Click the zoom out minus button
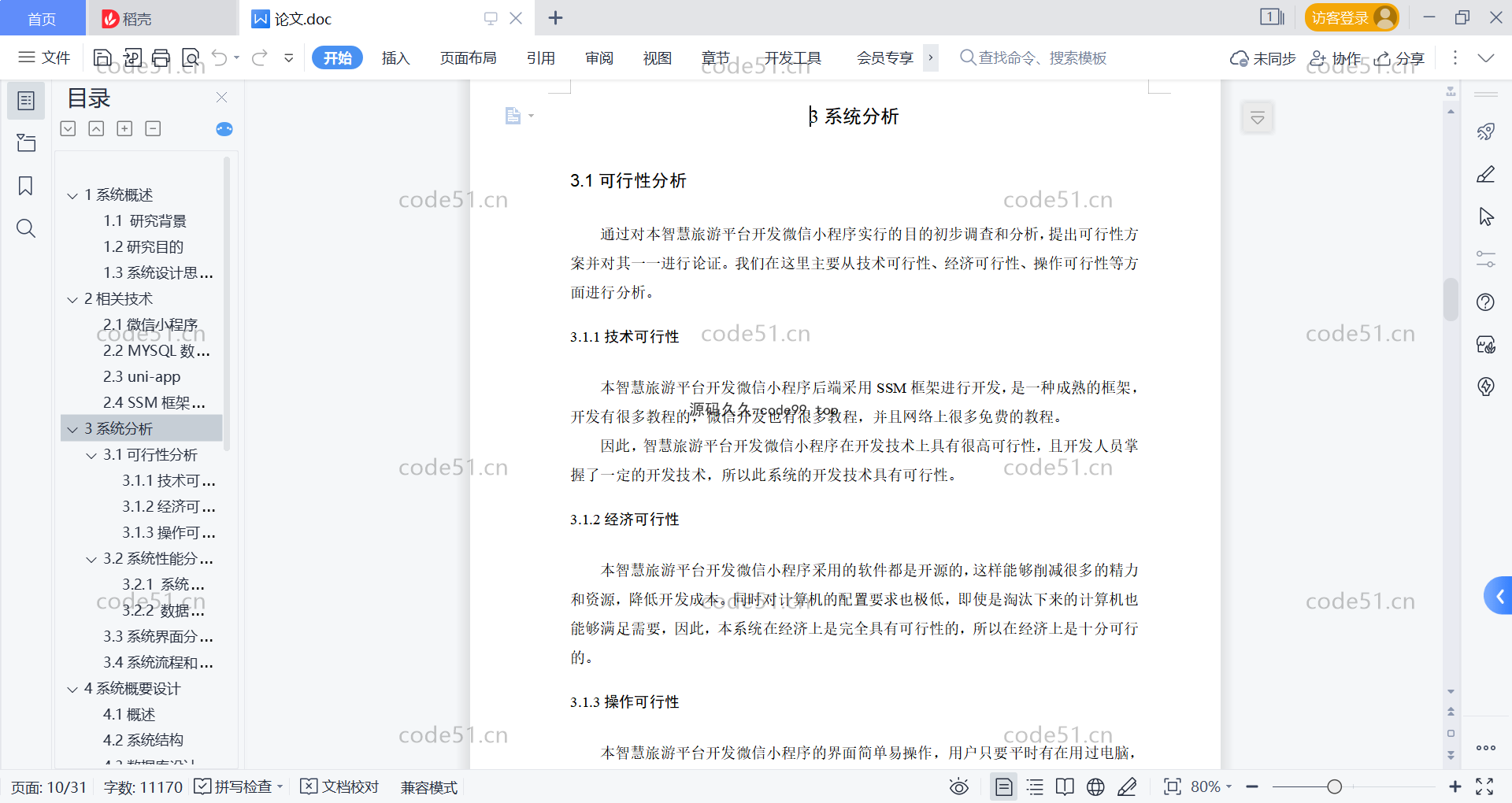 coord(1252,786)
